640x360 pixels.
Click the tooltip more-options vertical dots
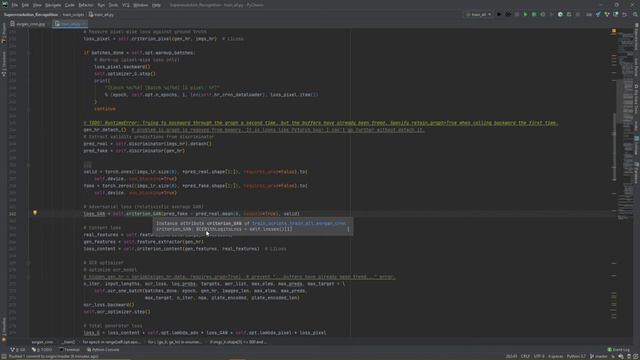(348, 229)
